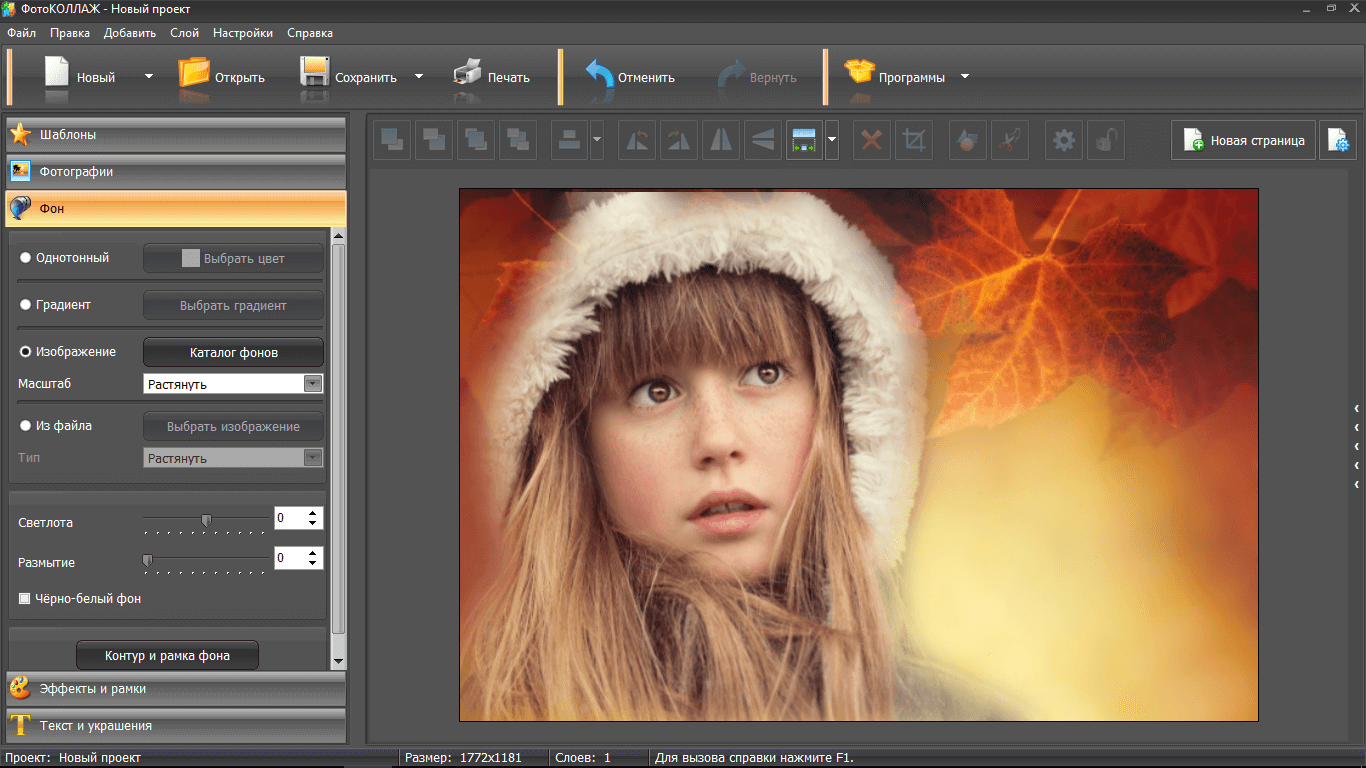
Task: Expand the Новый button dropdown arrow
Action: coord(149,76)
